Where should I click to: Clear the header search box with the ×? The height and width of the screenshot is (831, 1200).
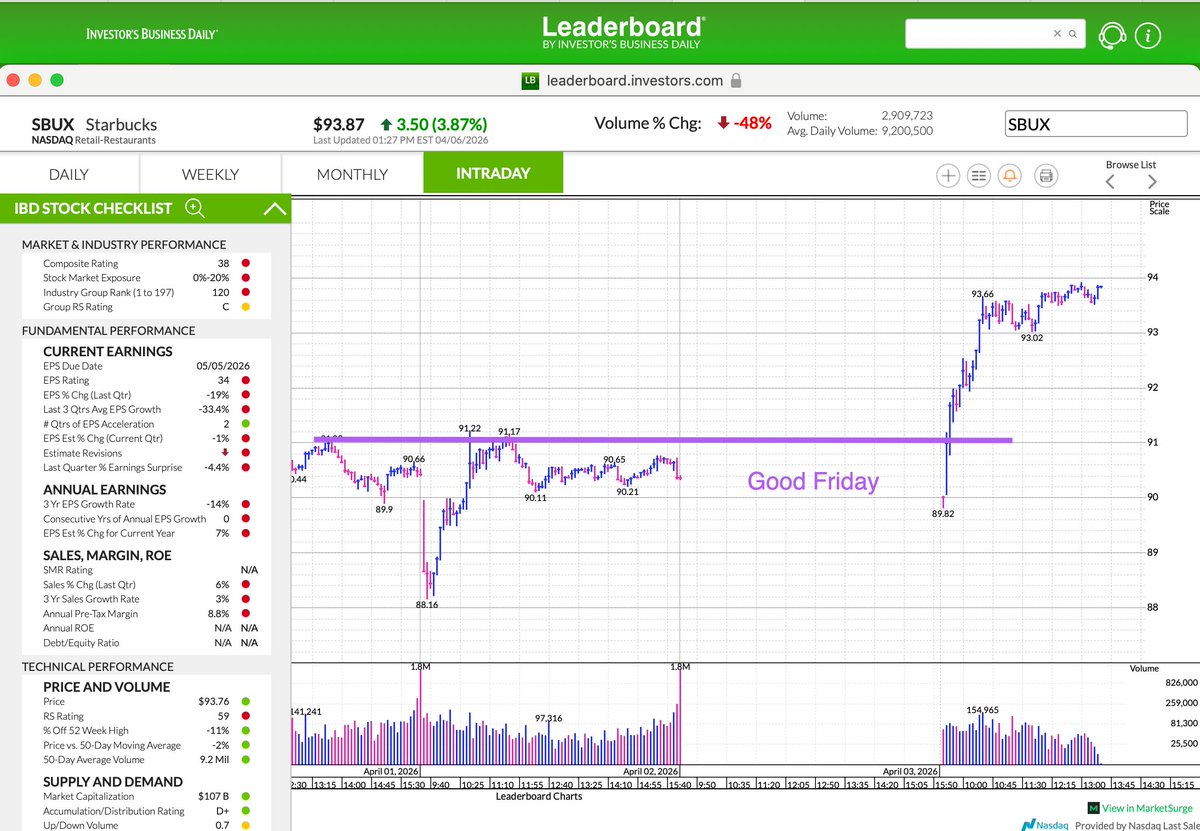[x=1057, y=34]
